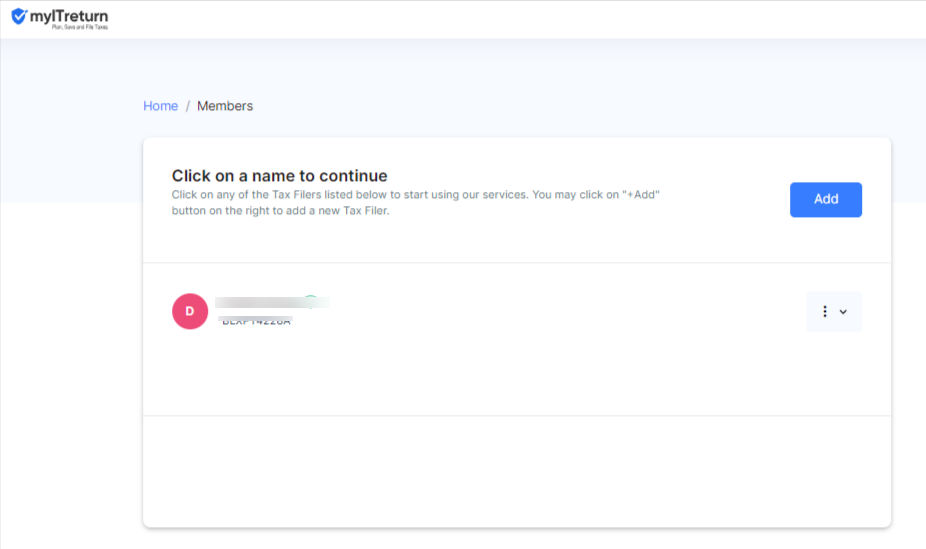Open the tax filer row options dropdown
Viewport: 926px width, 549px height.
pyautogui.click(x=834, y=312)
